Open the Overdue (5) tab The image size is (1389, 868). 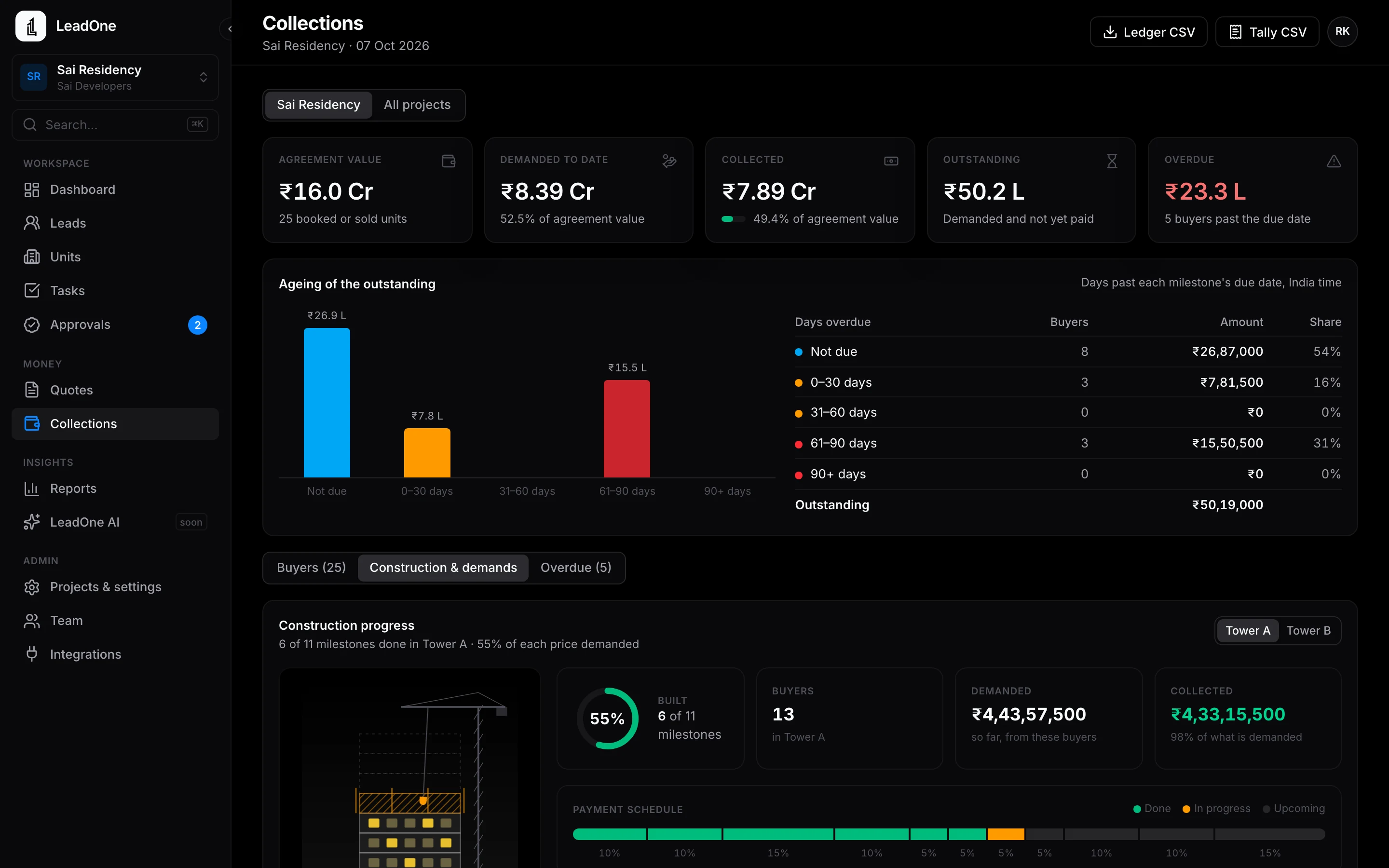coord(576,568)
